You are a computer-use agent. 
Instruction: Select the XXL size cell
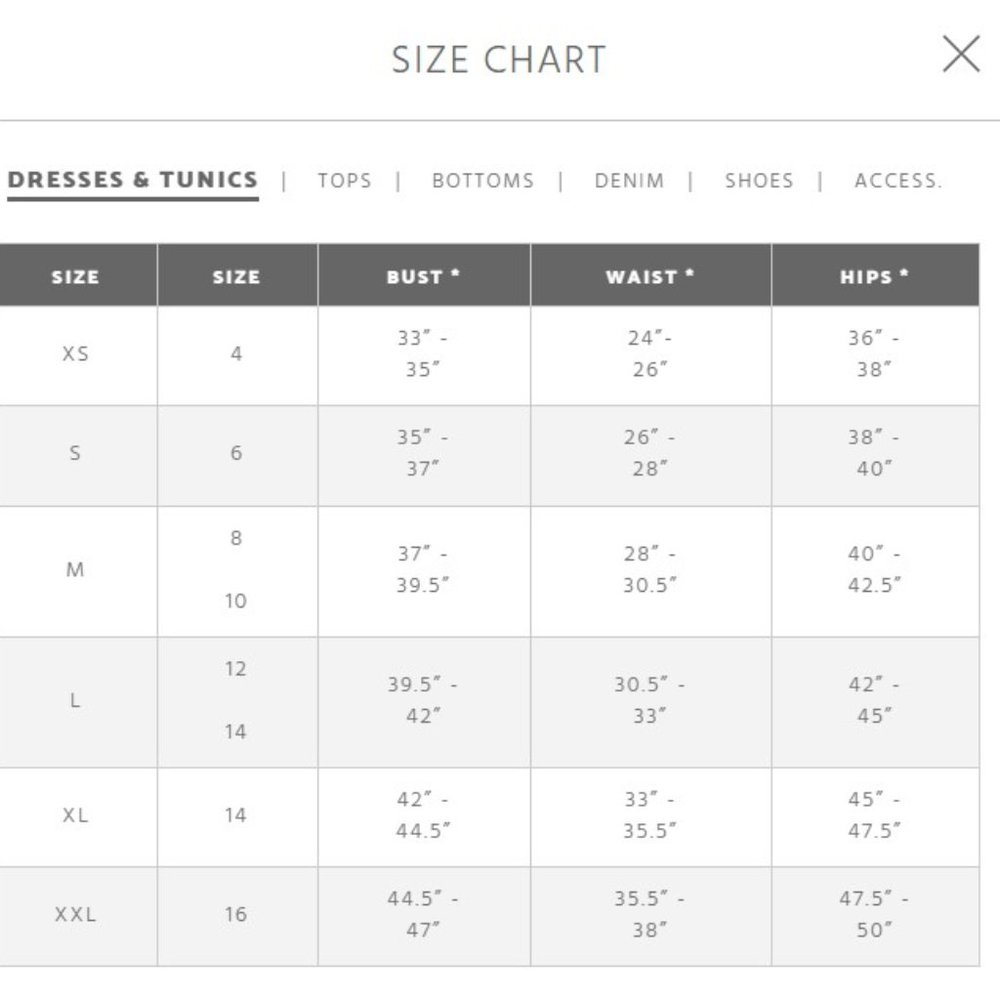pyautogui.click(x=75, y=915)
